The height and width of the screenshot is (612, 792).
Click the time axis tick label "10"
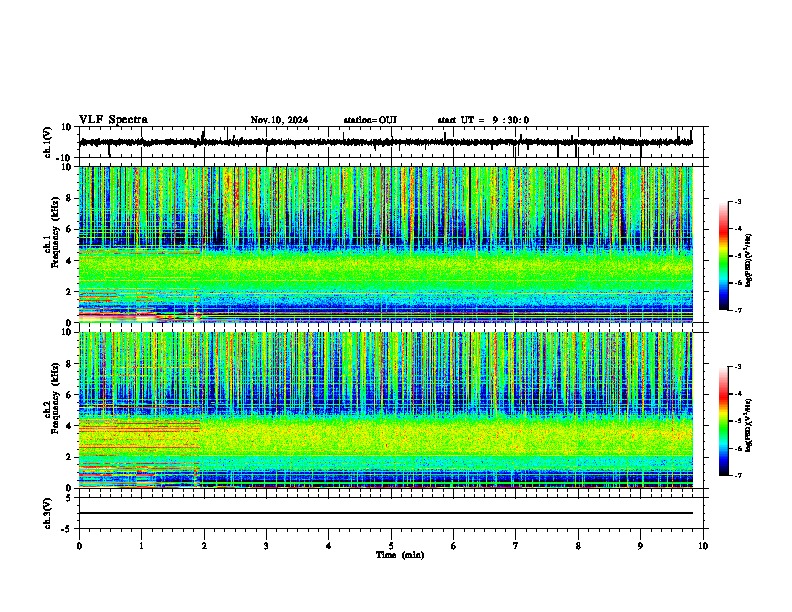coord(703,546)
